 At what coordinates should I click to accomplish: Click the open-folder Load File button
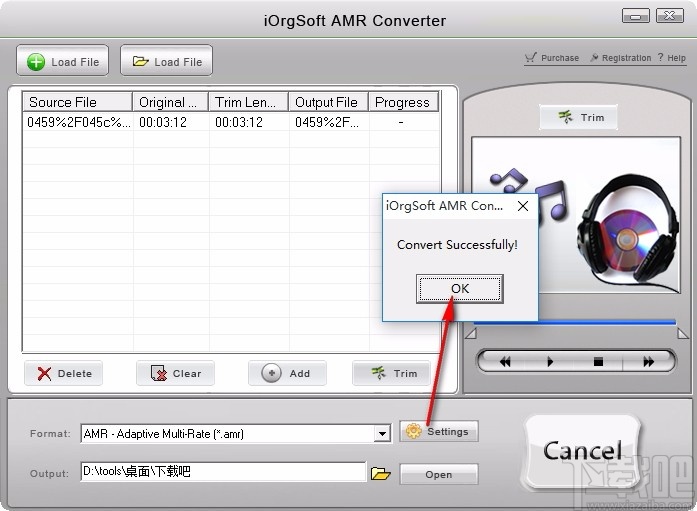click(166, 61)
